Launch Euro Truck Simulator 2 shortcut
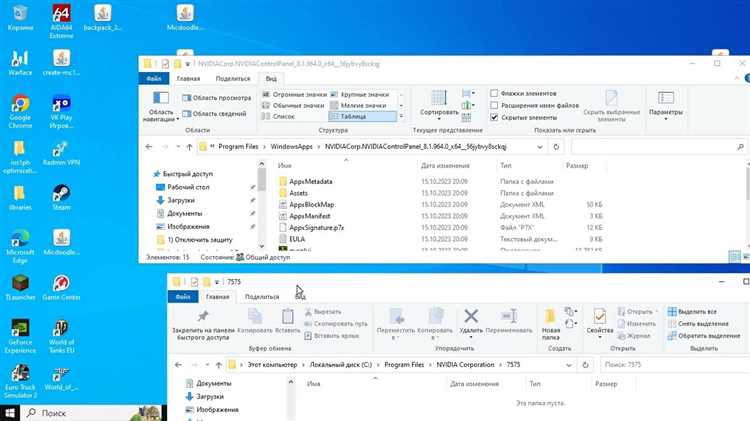The width and height of the screenshot is (750, 421). pos(20,381)
